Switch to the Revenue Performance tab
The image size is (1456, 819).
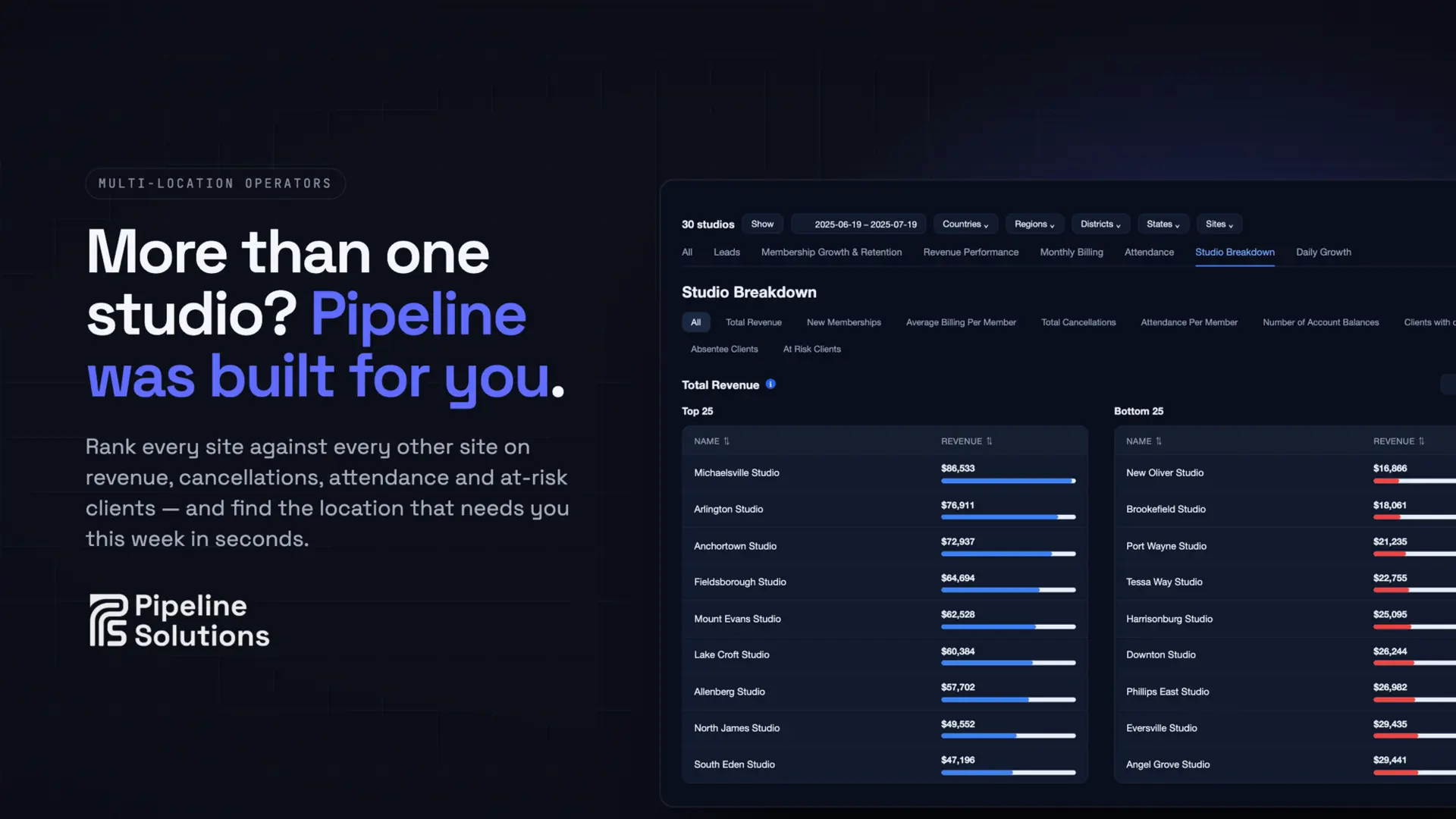971,253
